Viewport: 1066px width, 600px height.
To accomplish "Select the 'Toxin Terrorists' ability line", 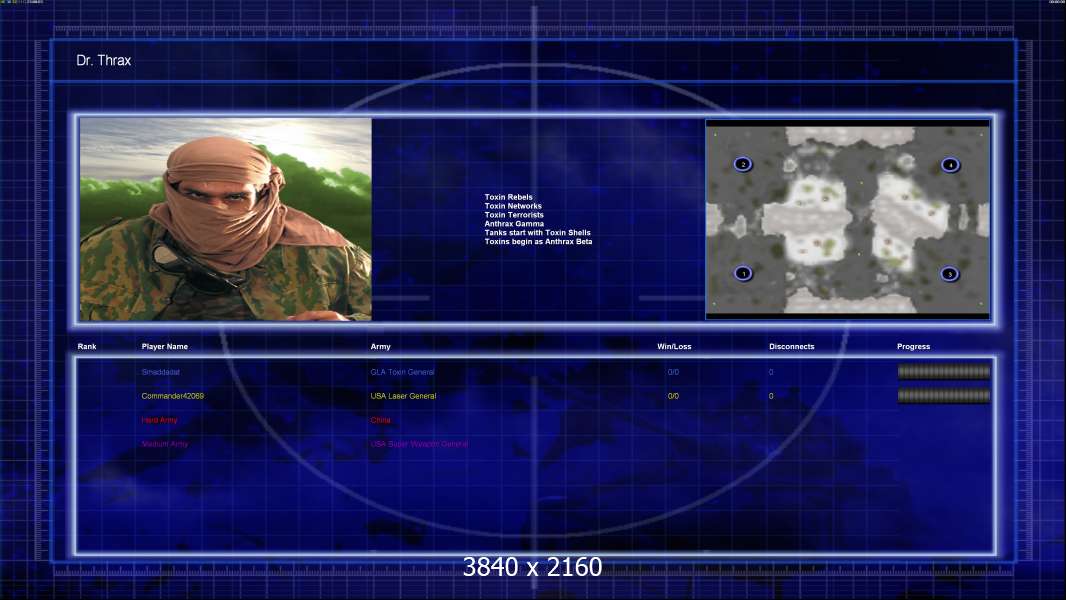I will tap(514, 215).
